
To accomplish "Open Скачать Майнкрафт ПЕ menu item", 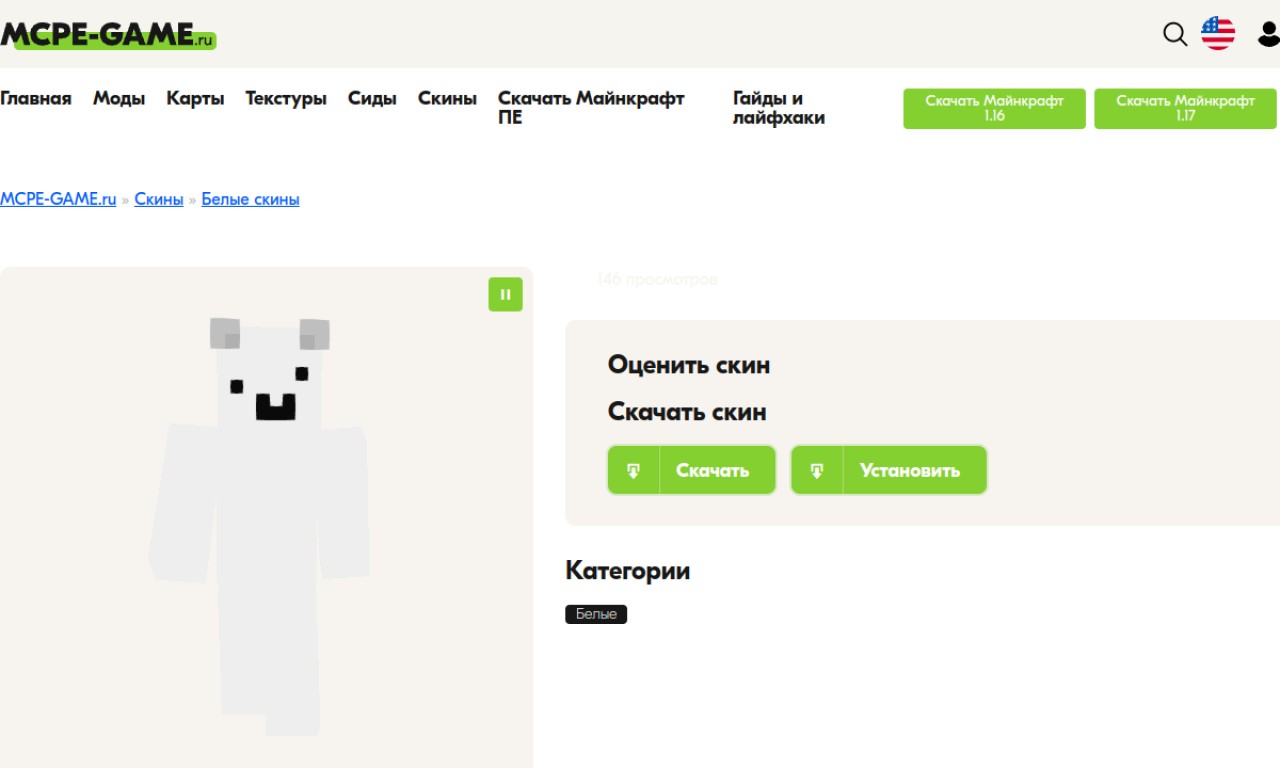I will click(591, 108).
